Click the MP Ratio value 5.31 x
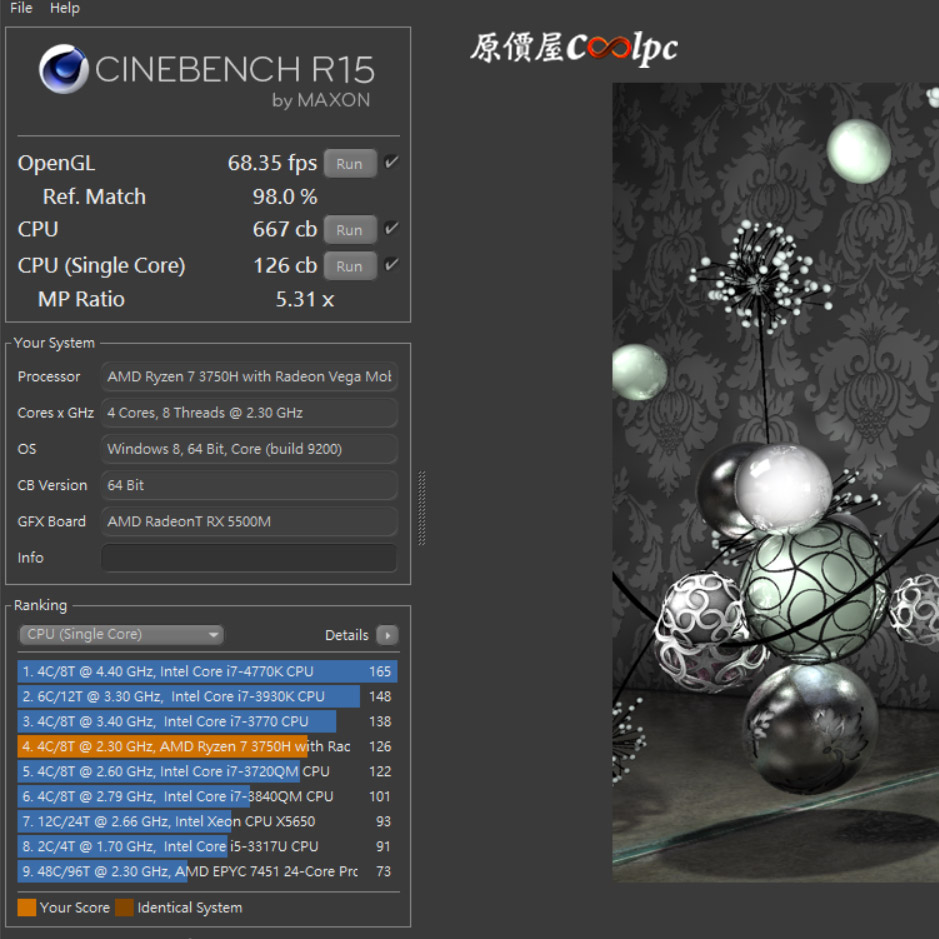 click(305, 299)
